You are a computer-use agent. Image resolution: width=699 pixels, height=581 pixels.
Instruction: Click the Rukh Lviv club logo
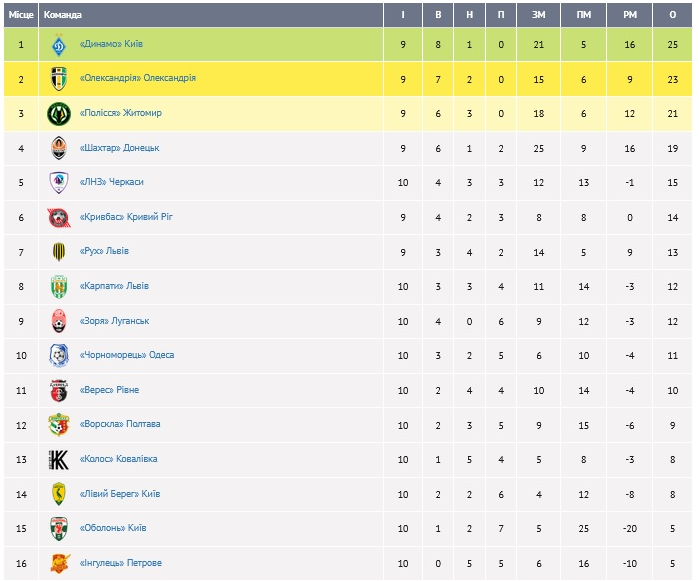pos(59,252)
